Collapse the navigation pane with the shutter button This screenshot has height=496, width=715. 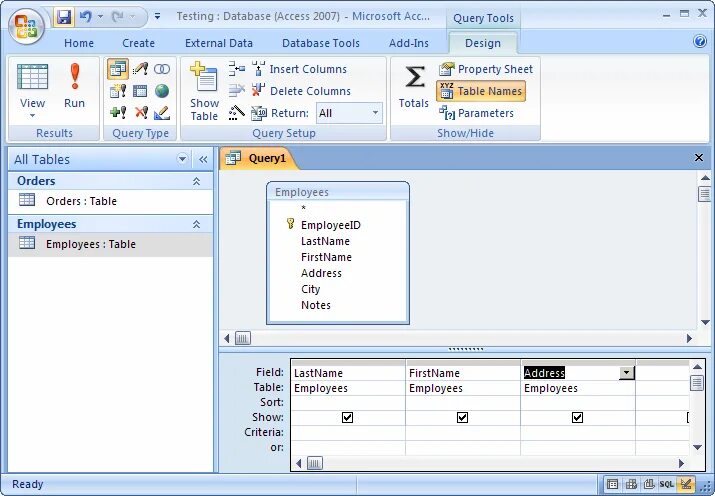[203, 159]
